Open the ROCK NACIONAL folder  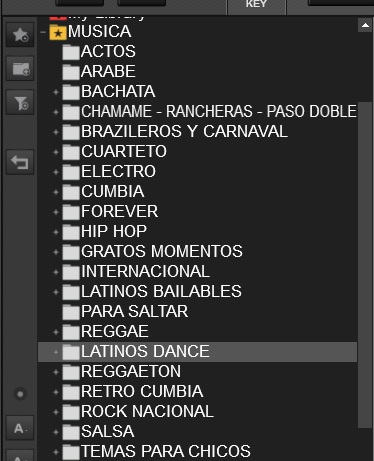[147, 411]
